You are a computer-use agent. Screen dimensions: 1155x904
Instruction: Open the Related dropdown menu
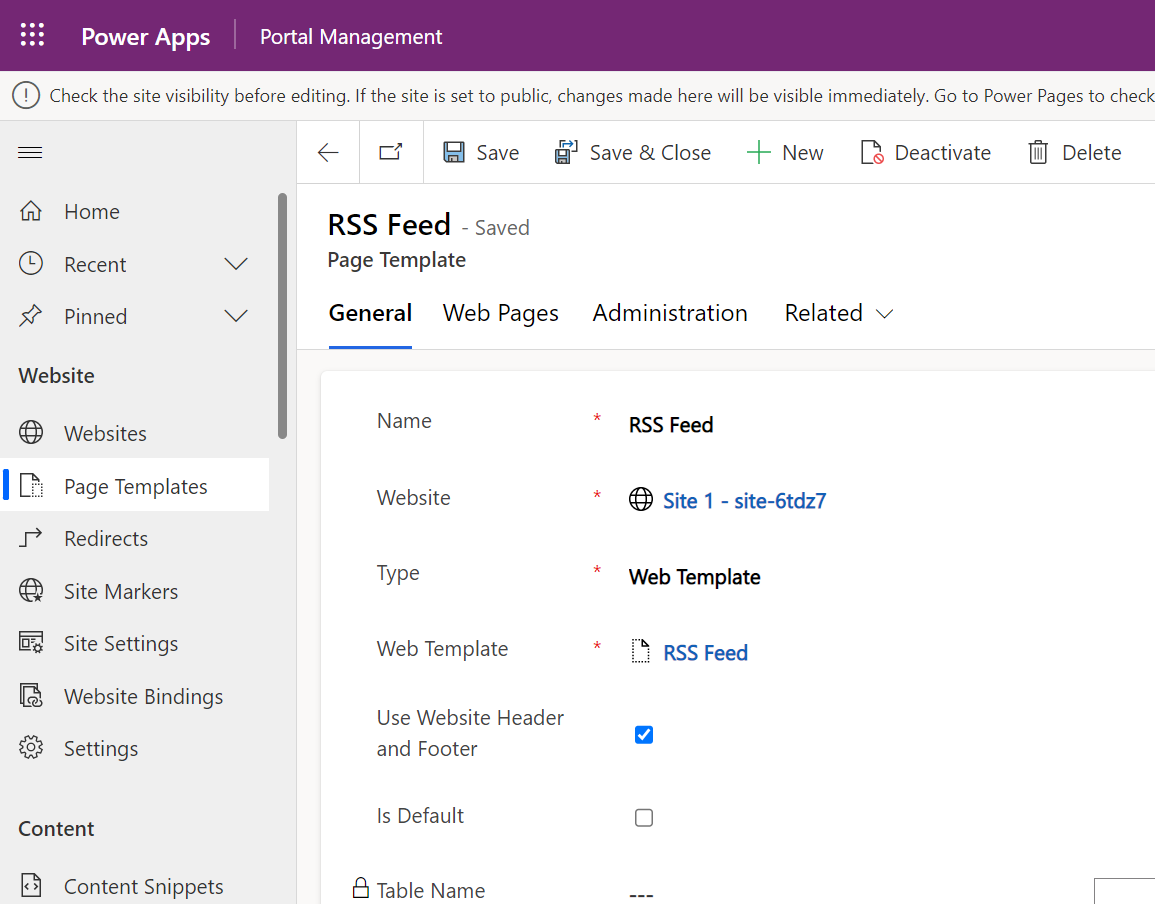click(838, 313)
